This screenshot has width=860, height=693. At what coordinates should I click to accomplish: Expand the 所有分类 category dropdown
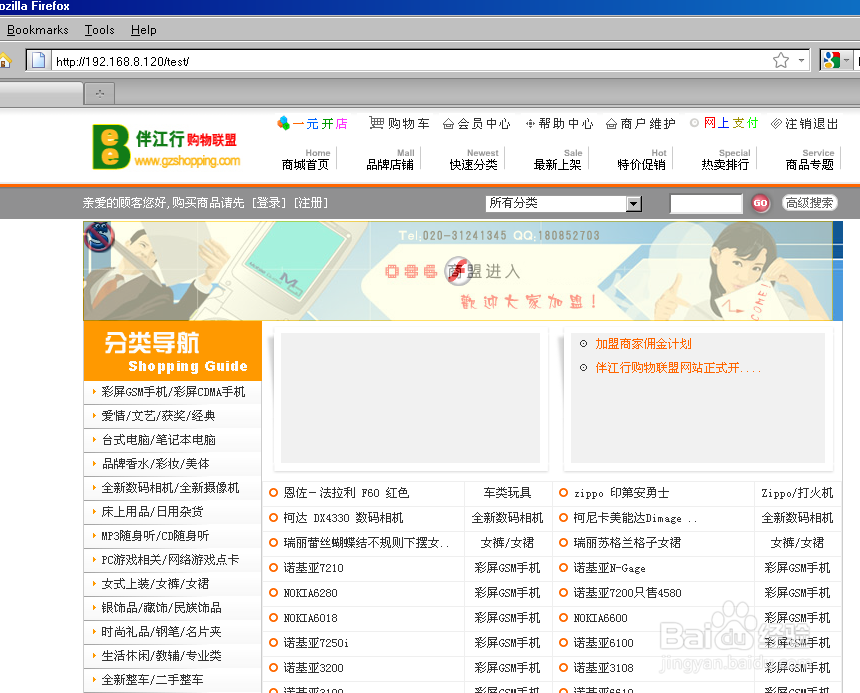point(633,204)
